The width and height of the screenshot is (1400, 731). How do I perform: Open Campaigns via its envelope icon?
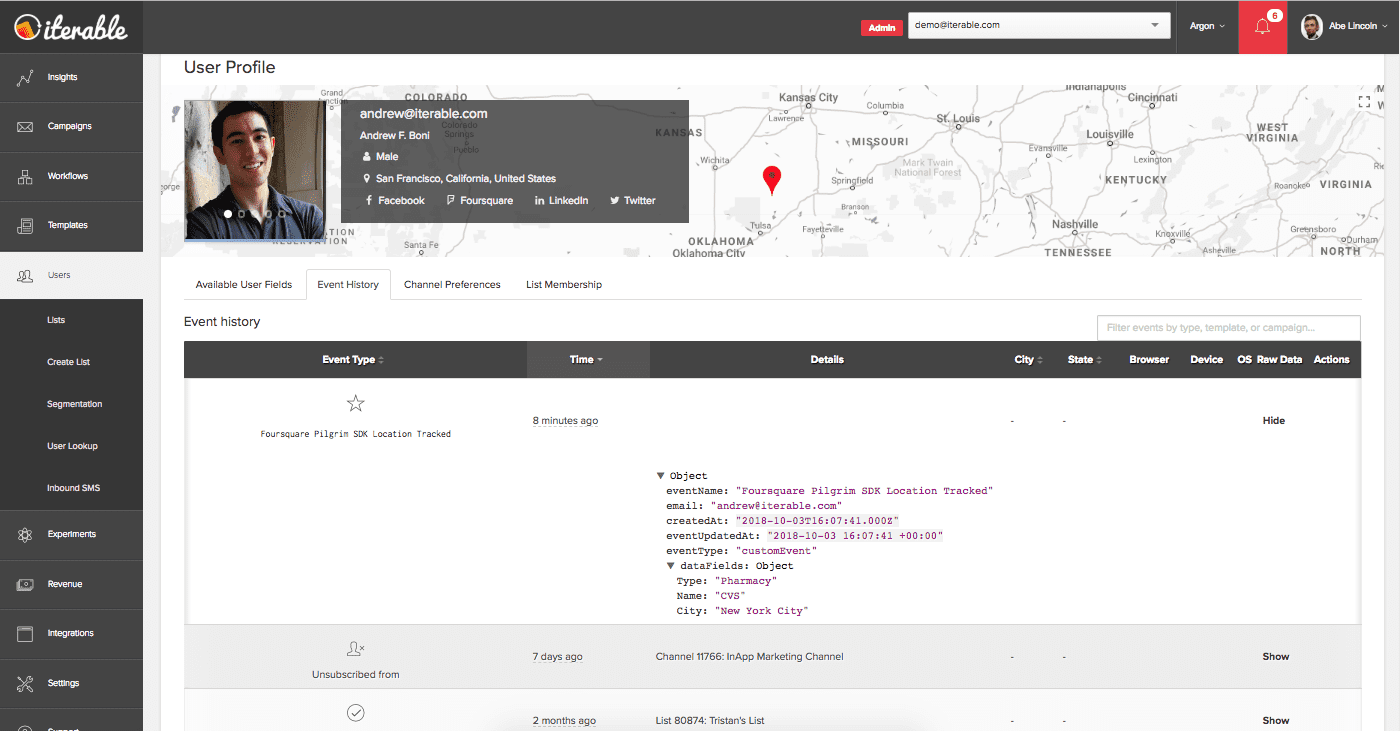(26, 127)
